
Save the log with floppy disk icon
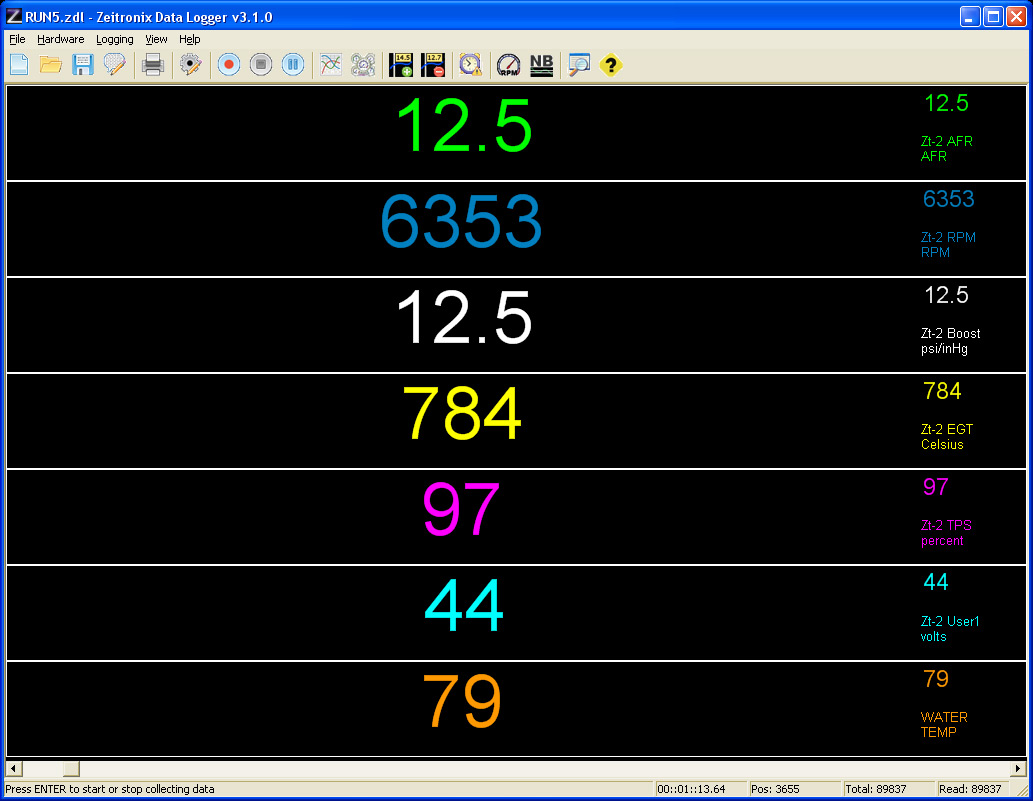tap(82, 65)
